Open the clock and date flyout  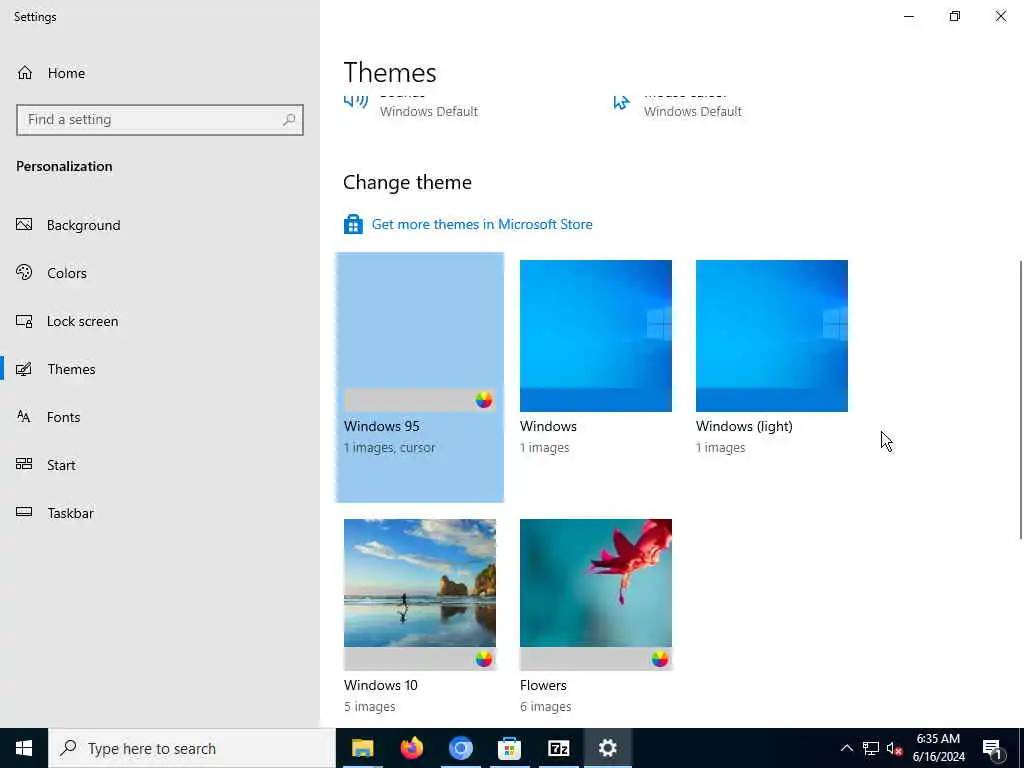pyautogui.click(x=938, y=748)
